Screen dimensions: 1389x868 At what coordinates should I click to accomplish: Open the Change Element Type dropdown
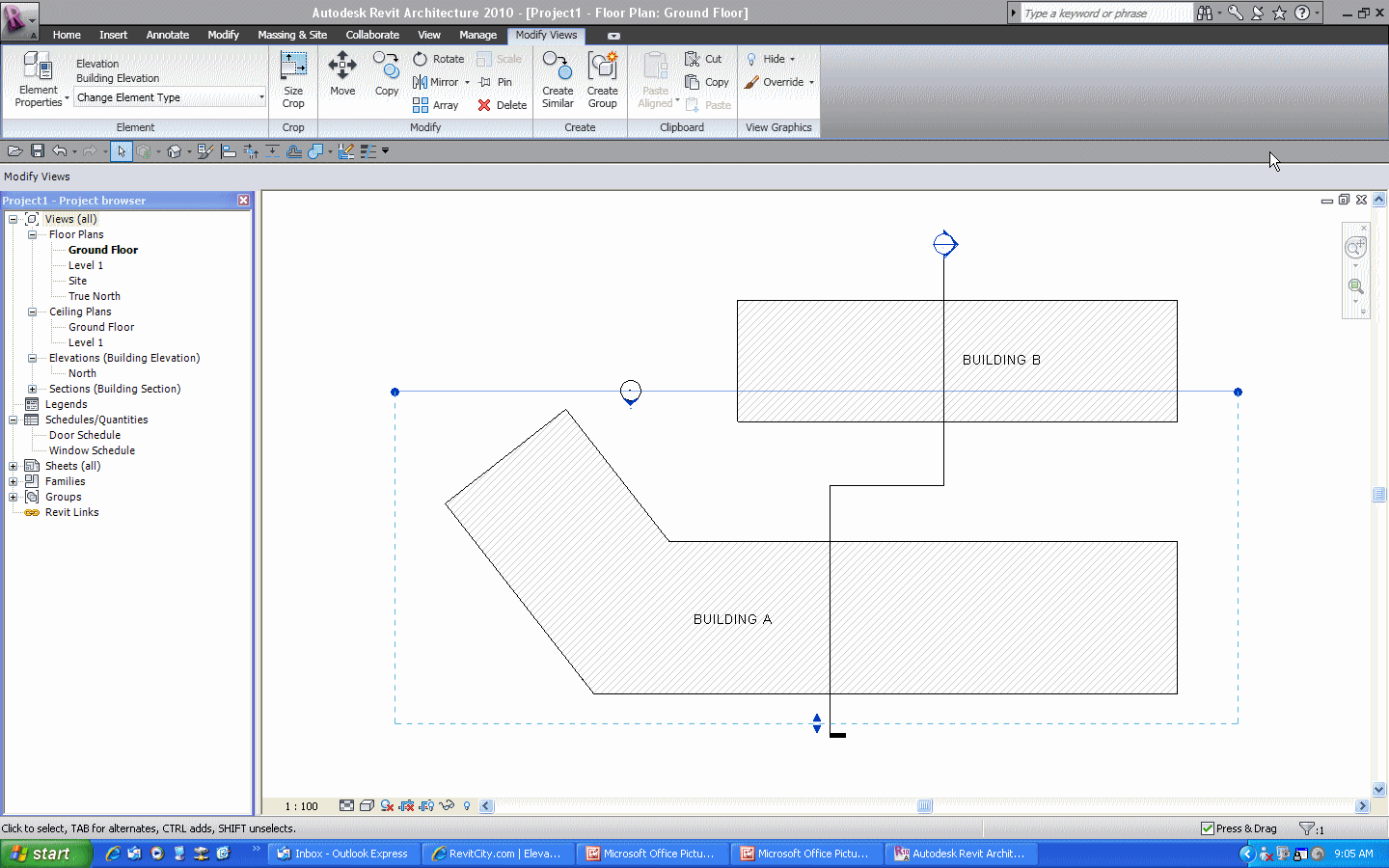pyautogui.click(x=170, y=97)
